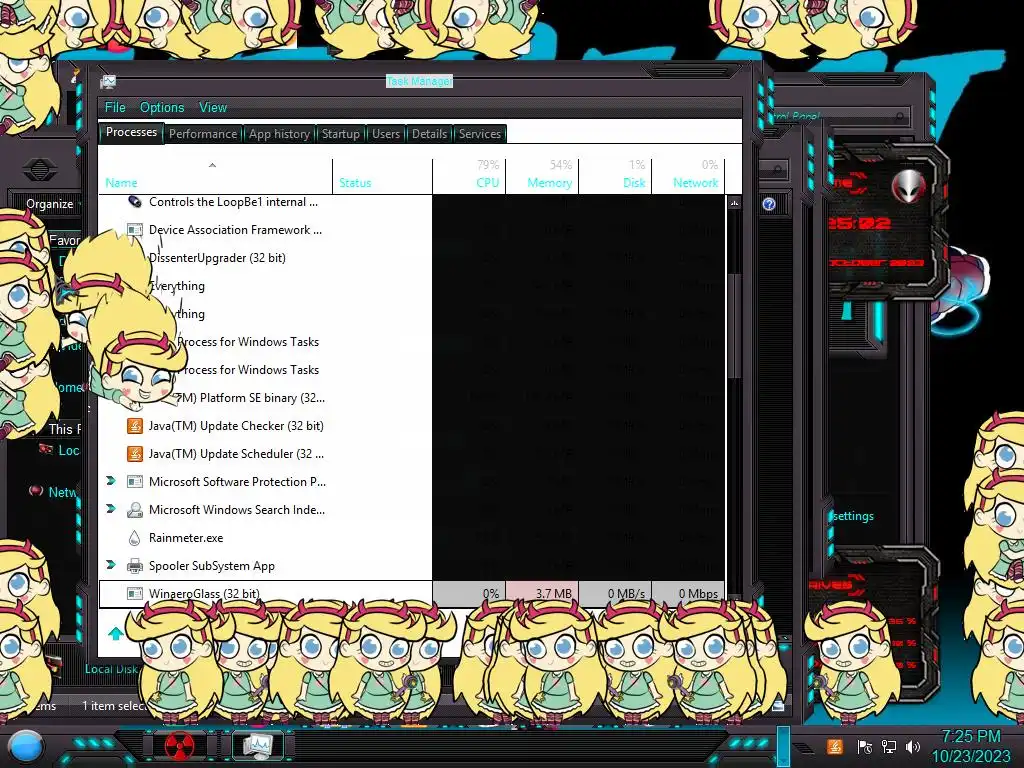The width and height of the screenshot is (1024, 768).
Task: Click the Spooler SubSystem printer icon
Action: pyautogui.click(x=135, y=566)
